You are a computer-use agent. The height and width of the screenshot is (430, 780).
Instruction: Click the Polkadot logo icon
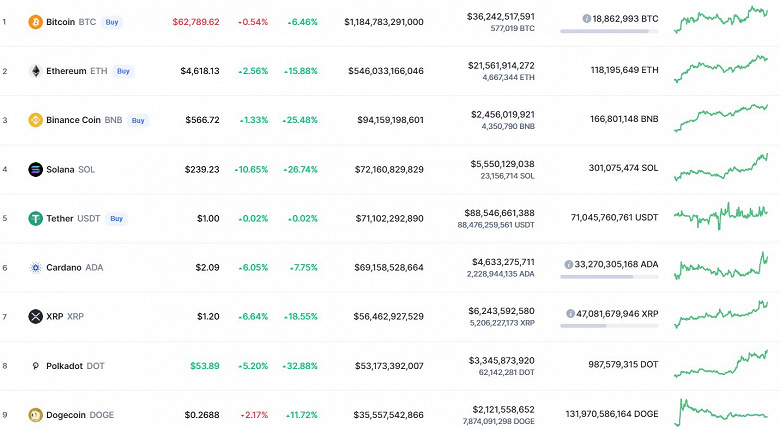[36, 366]
